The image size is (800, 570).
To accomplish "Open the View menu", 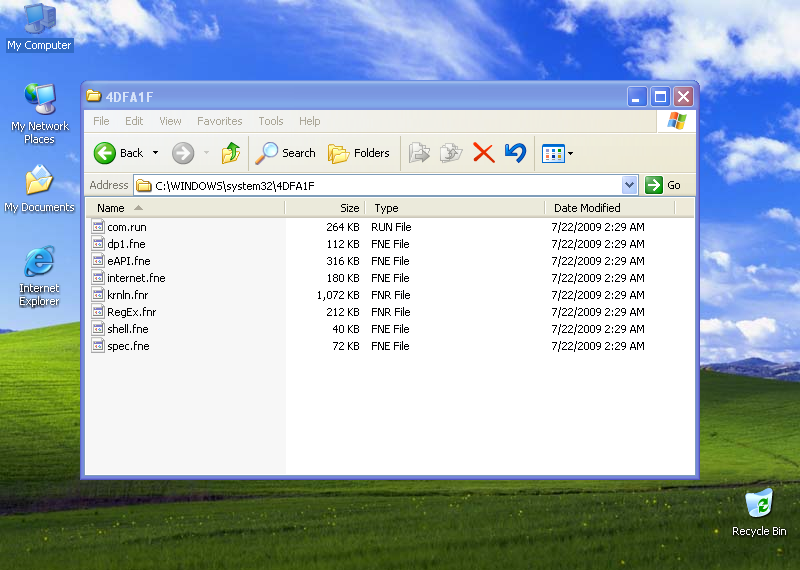I will [170, 121].
